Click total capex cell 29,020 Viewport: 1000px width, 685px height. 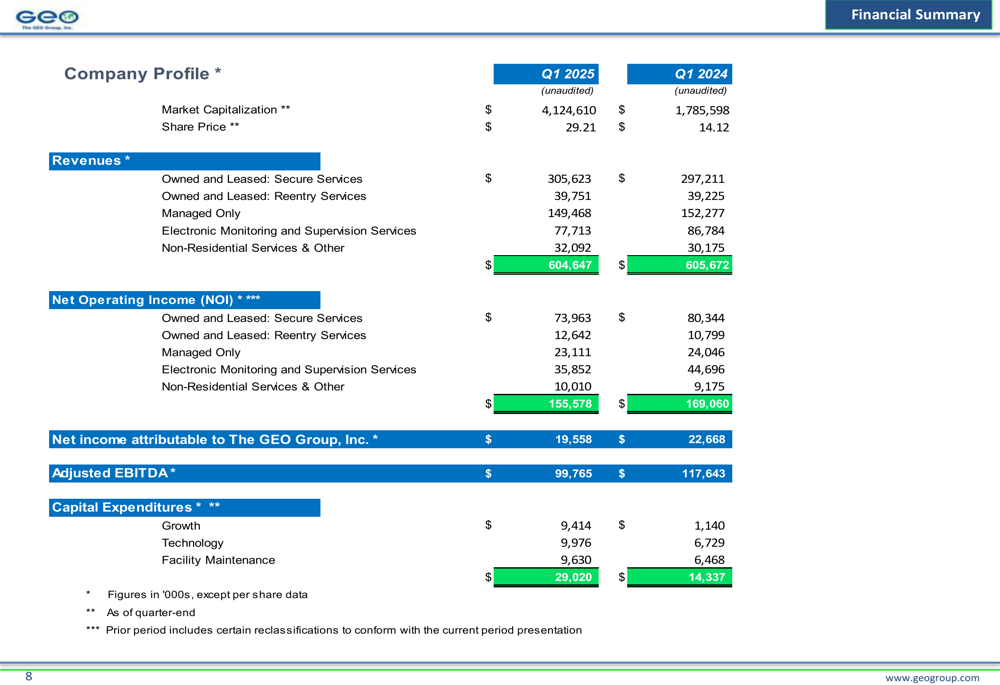546,577
